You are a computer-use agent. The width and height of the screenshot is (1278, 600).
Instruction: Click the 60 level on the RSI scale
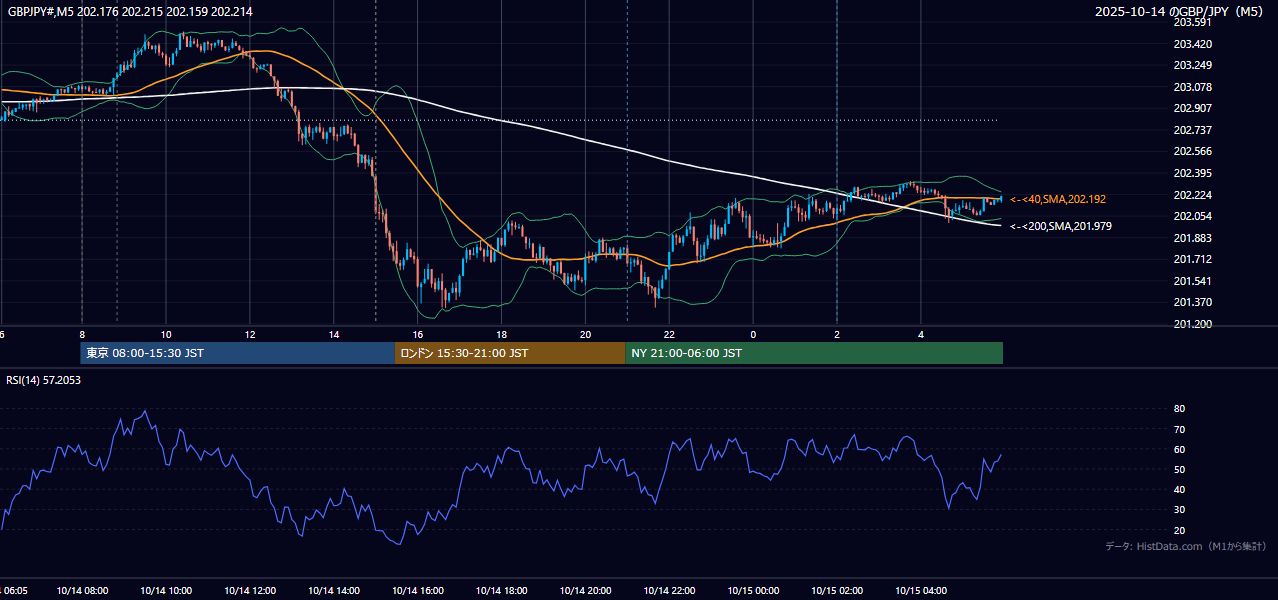tap(1179, 449)
